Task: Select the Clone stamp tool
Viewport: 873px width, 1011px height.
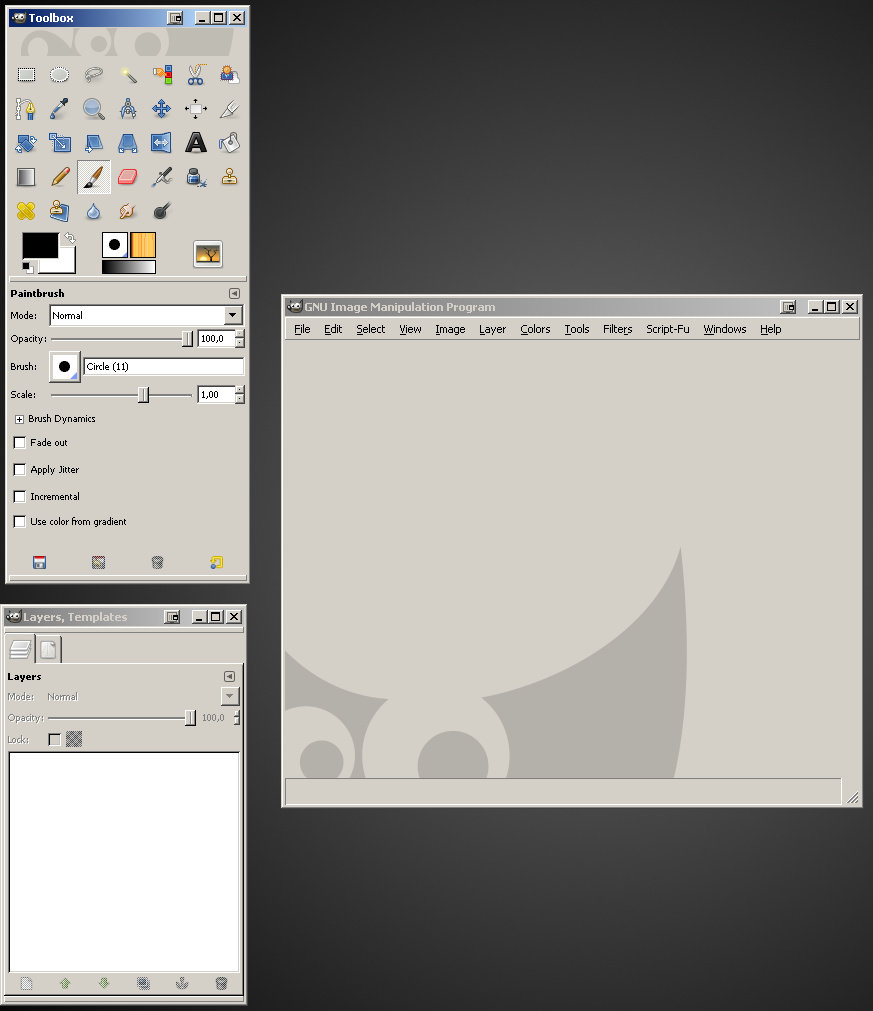Action: click(230, 177)
